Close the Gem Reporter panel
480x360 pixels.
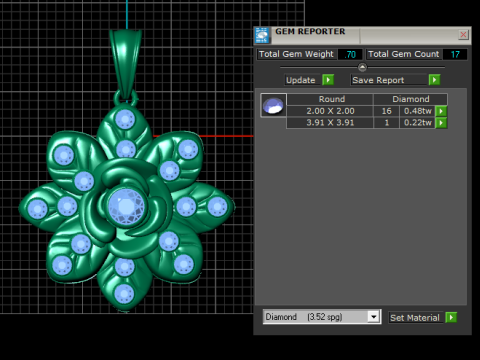[463, 35]
